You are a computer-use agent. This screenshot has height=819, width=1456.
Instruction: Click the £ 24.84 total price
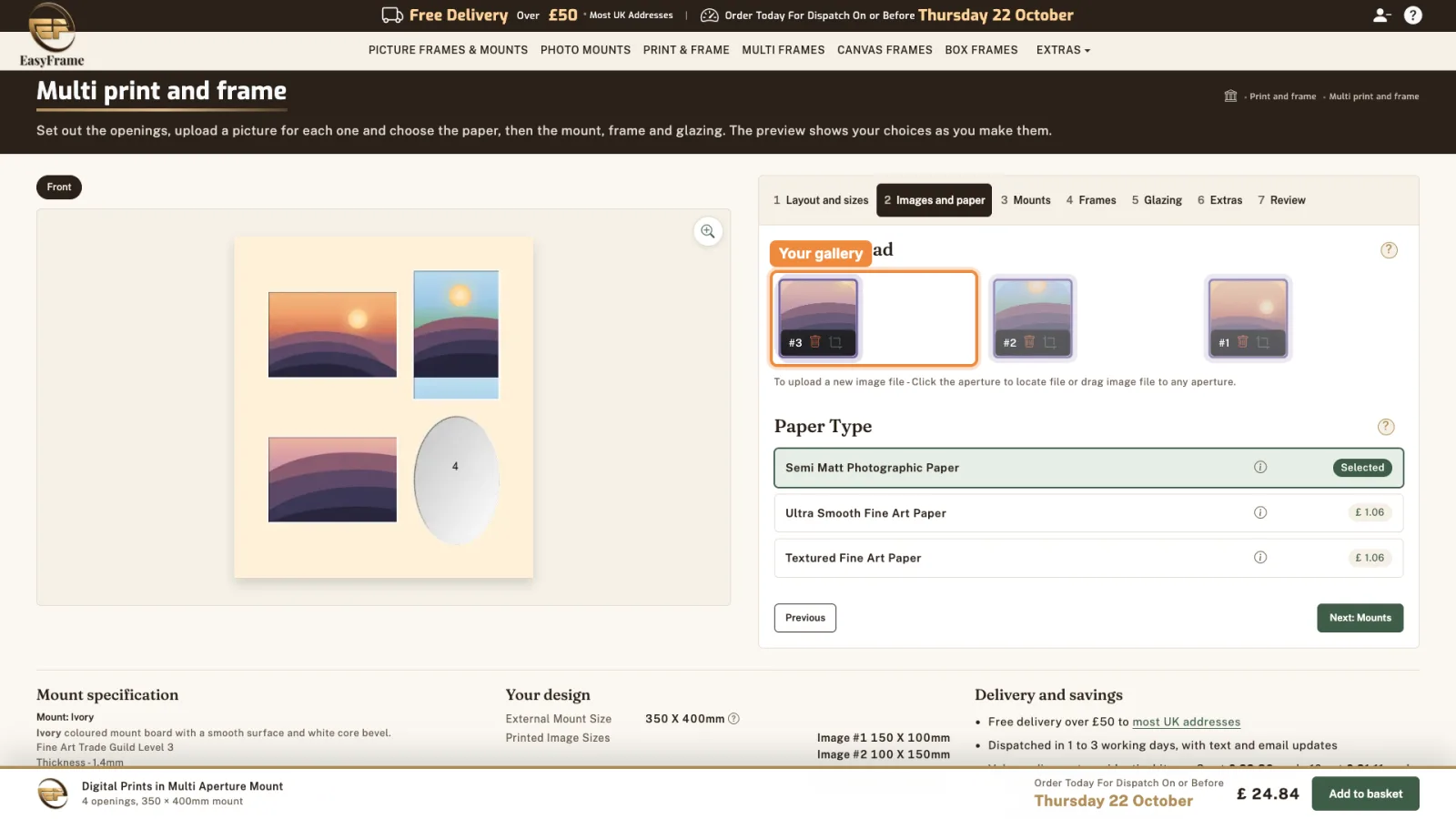click(1268, 794)
